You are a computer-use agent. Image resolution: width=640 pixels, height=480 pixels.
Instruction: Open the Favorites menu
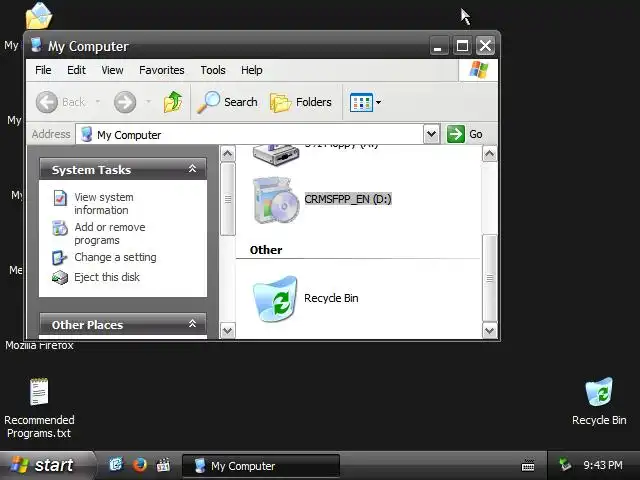(162, 70)
